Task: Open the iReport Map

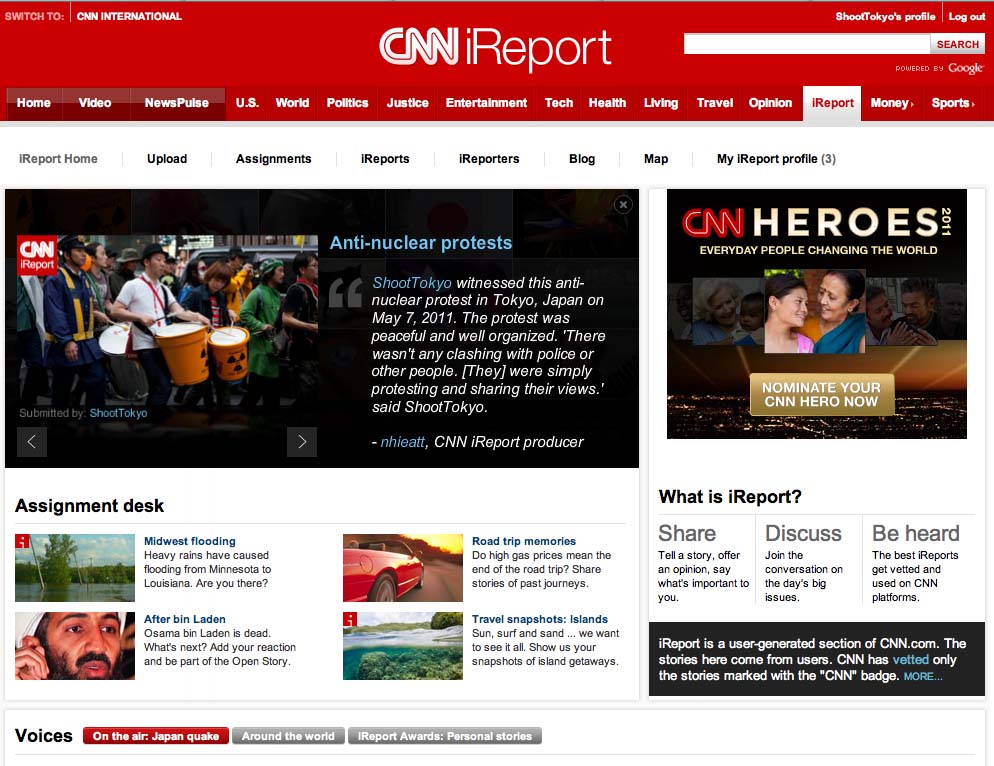Action: (x=656, y=159)
